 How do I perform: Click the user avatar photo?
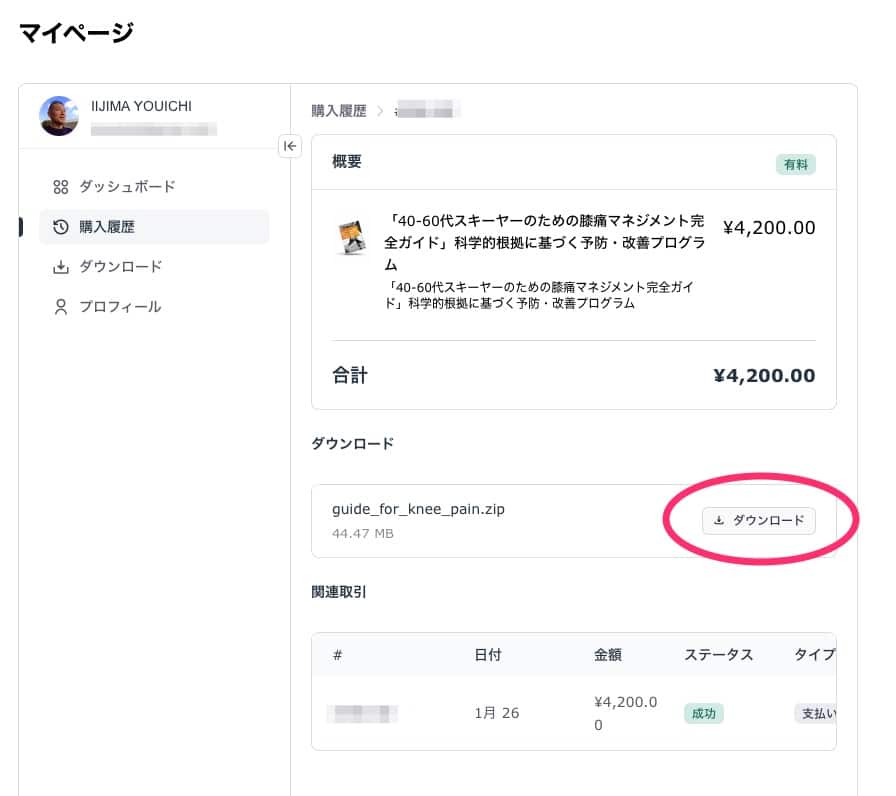[x=59, y=116]
